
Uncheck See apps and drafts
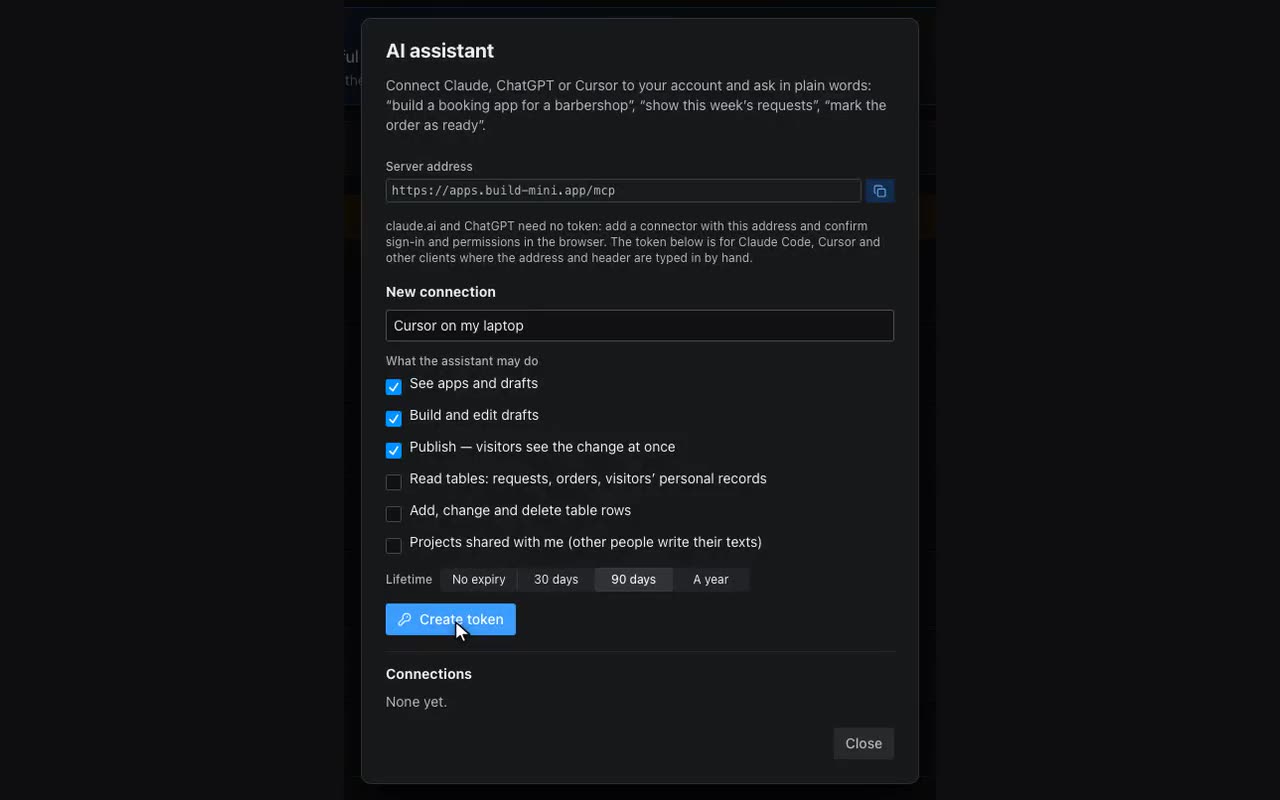point(394,387)
